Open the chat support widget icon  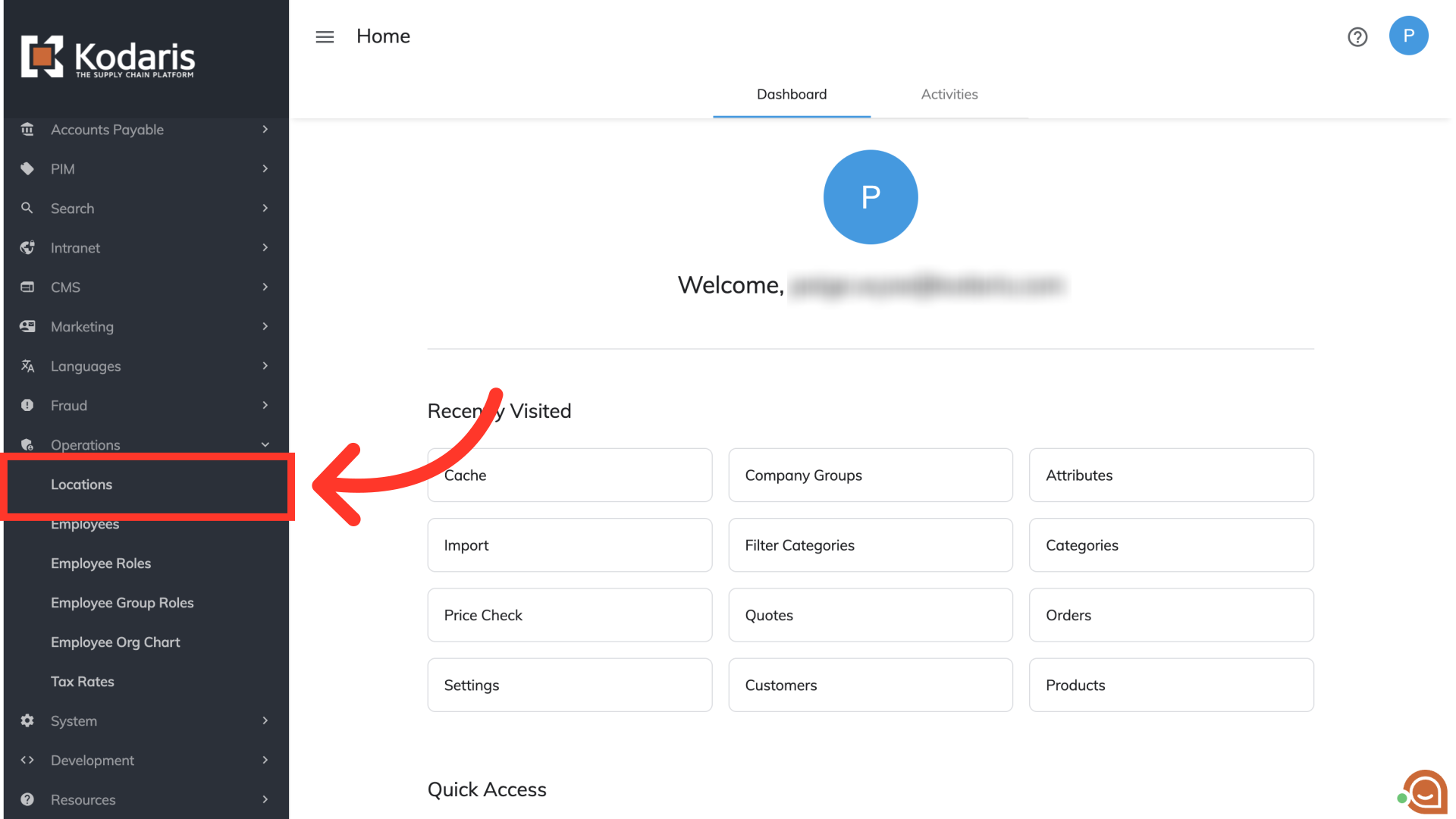pyautogui.click(x=1424, y=792)
